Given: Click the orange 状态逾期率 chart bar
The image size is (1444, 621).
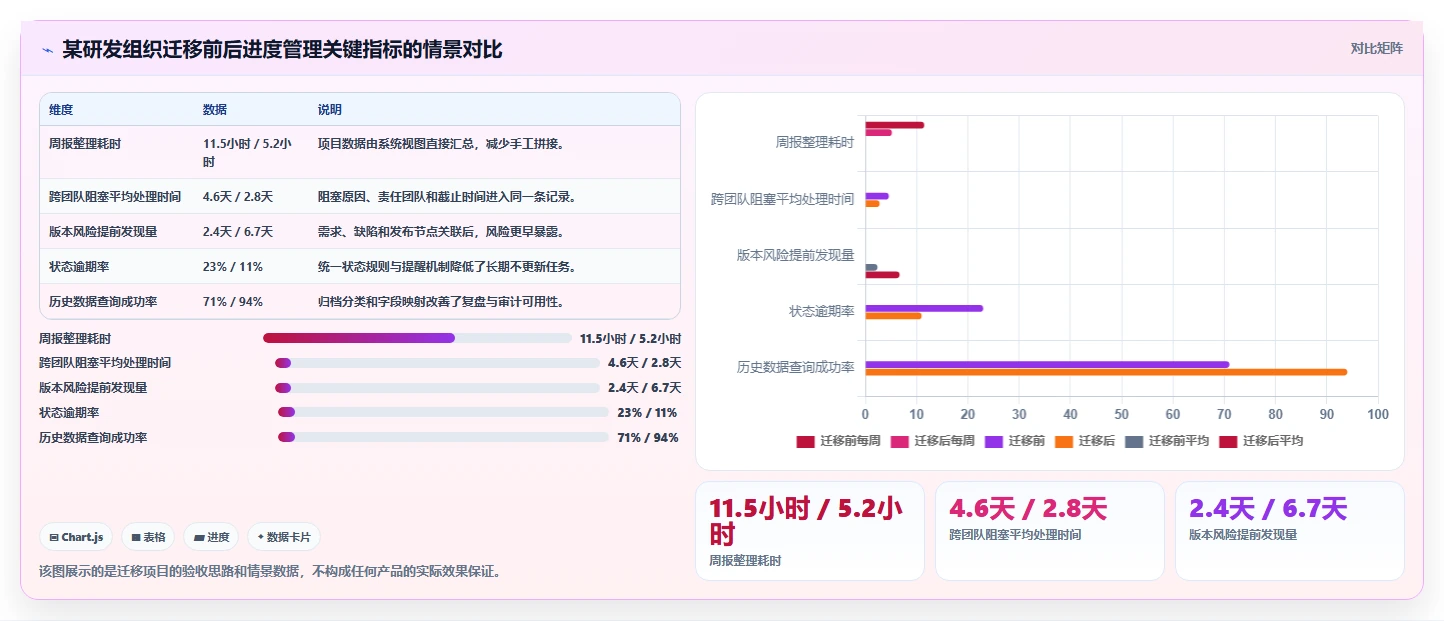Looking at the screenshot, I should pyautogui.click(x=893, y=316).
